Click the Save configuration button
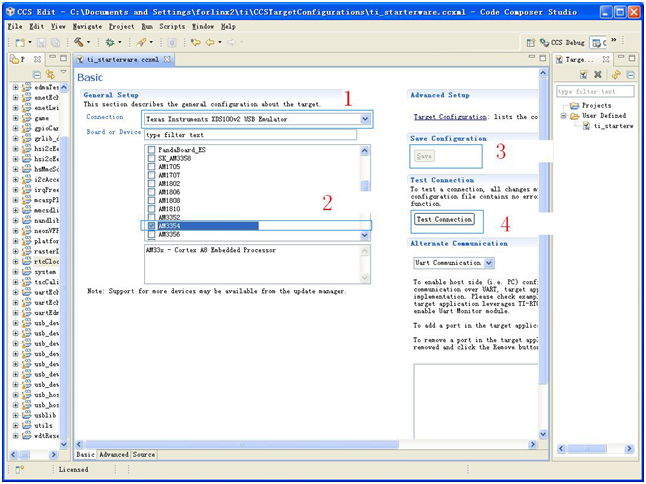Viewport: 646px width, 484px height. click(424, 156)
